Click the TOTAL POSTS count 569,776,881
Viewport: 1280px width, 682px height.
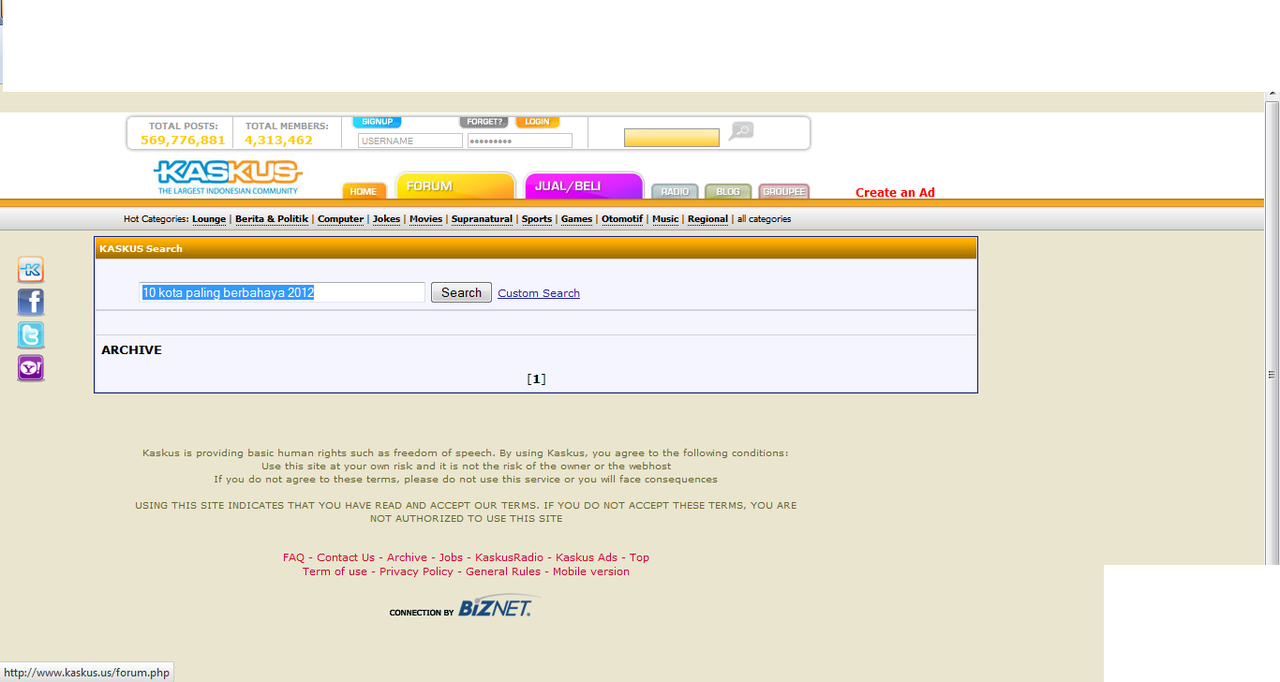(183, 140)
